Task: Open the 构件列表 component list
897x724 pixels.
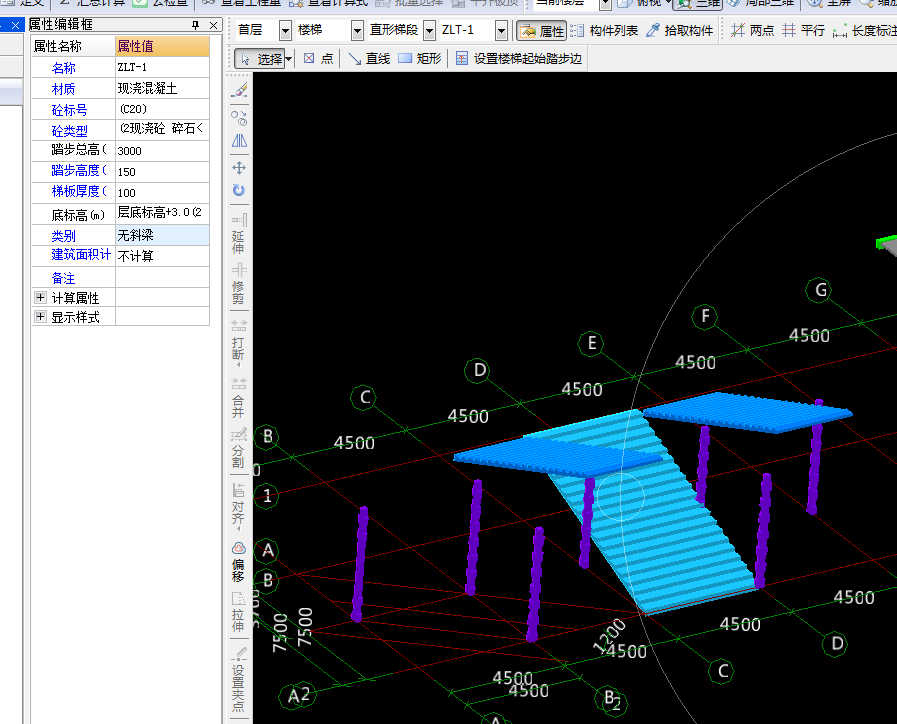Action: 604,31
